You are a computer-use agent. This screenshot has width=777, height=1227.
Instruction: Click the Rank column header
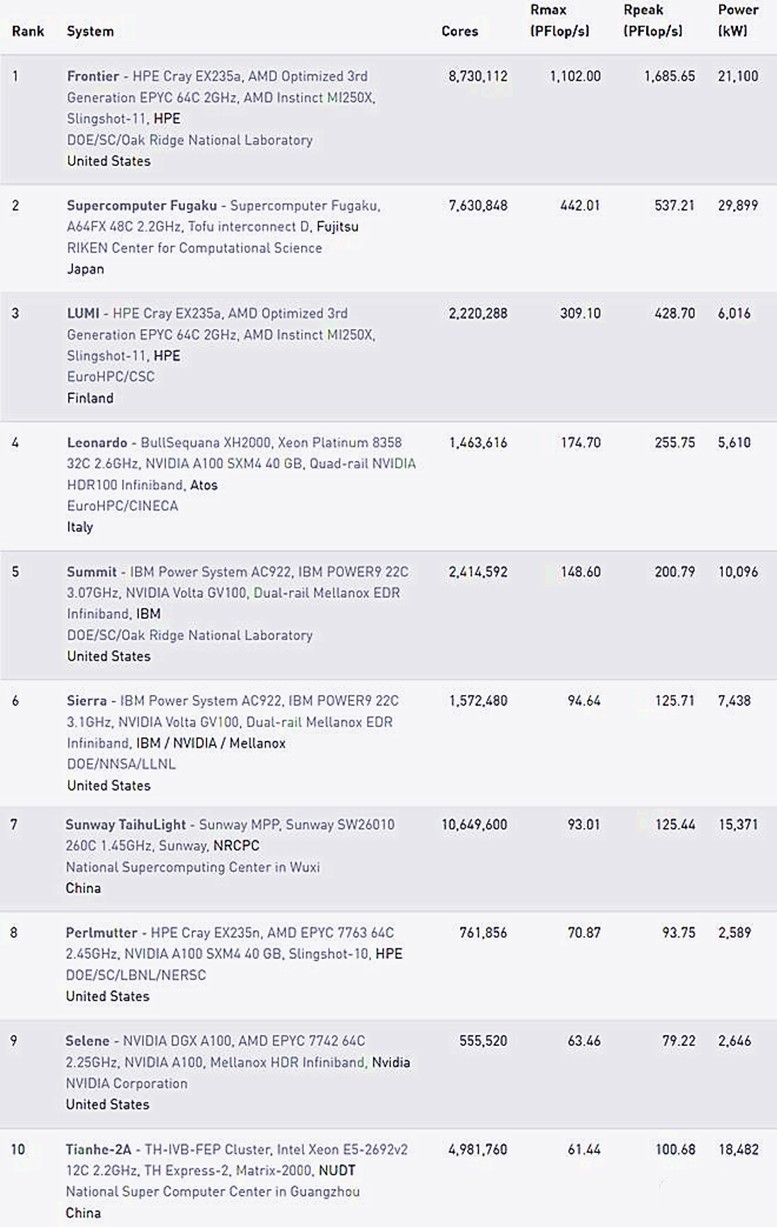click(x=28, y=31)
